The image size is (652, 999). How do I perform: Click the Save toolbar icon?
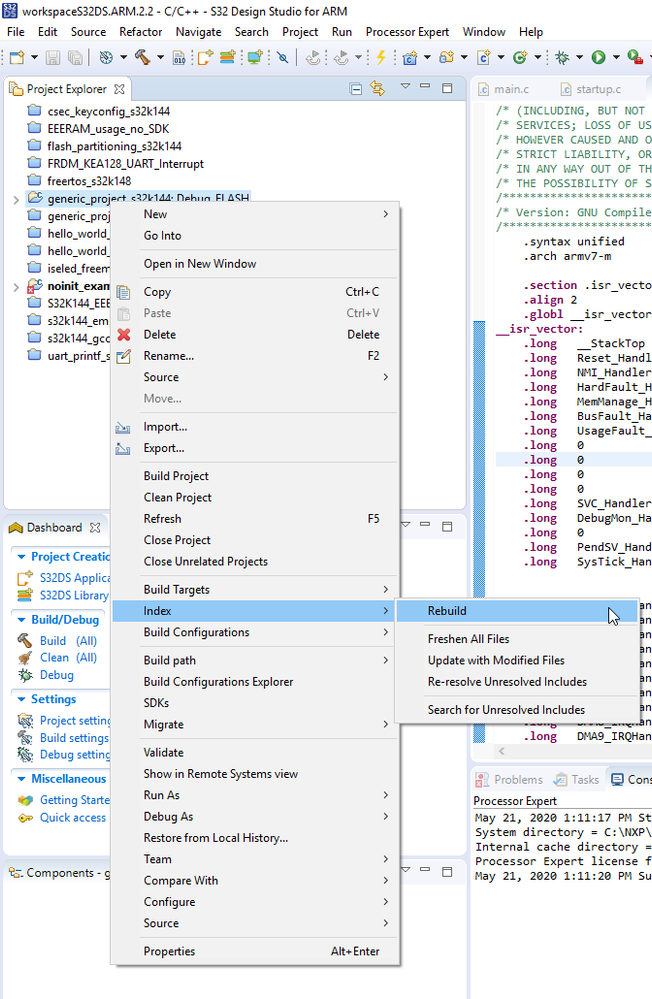point(53,57)
